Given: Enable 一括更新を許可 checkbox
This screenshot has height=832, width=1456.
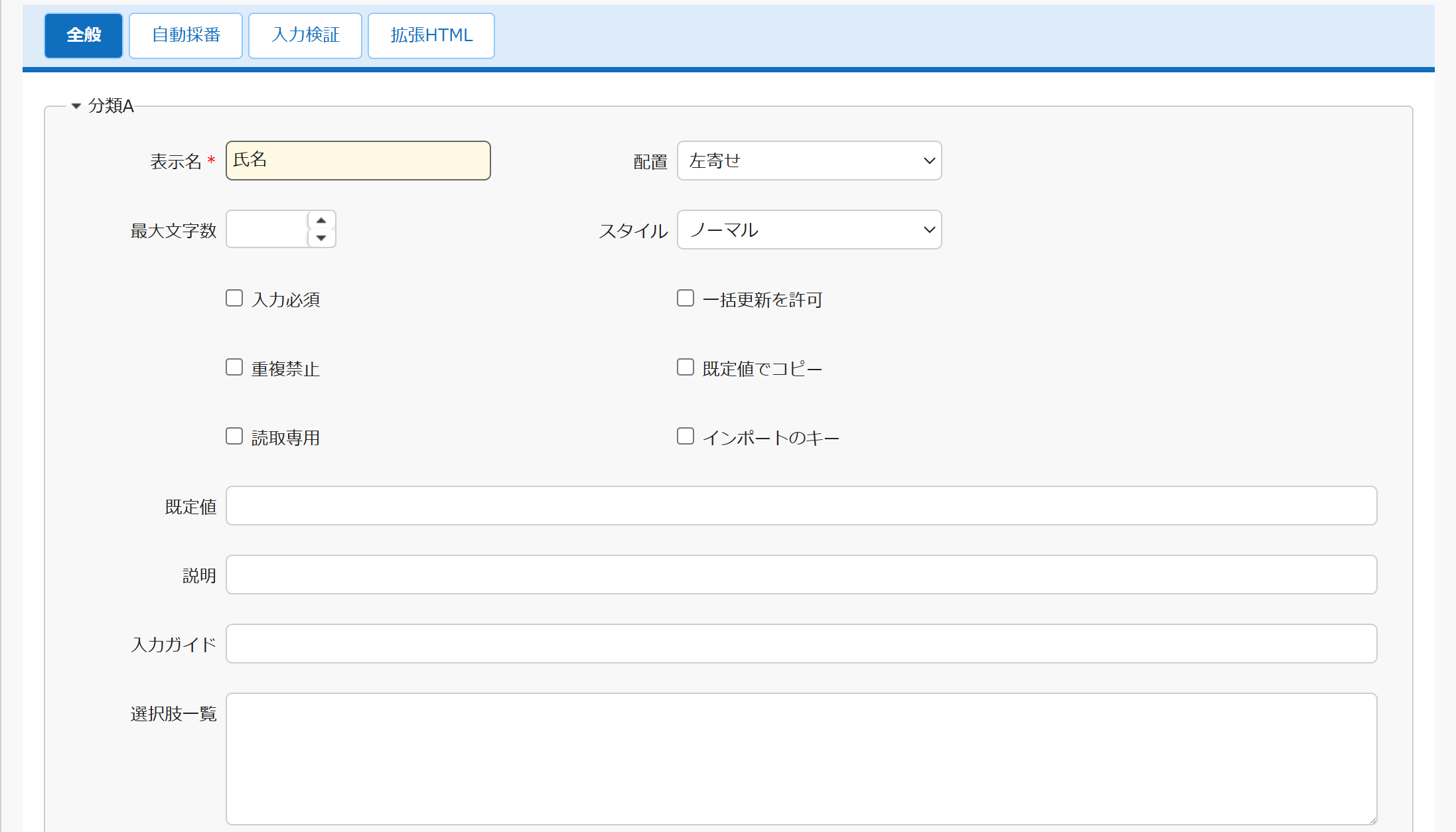Looking at the screenshot, I should pyautogui.click(x=686, y=299).
